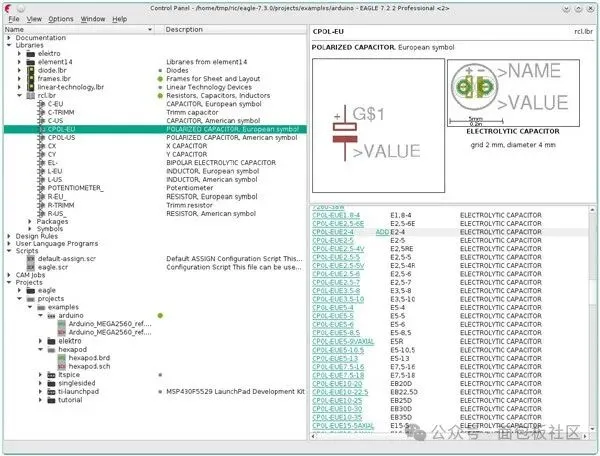This screenshot has height=456, width=600.
Task: Click the hexapod.brd board file icon
Action: [x=62, y=358]
